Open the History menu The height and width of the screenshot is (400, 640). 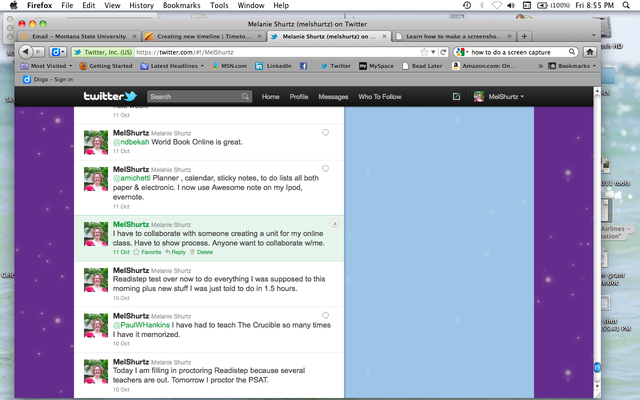click(141, 5)
